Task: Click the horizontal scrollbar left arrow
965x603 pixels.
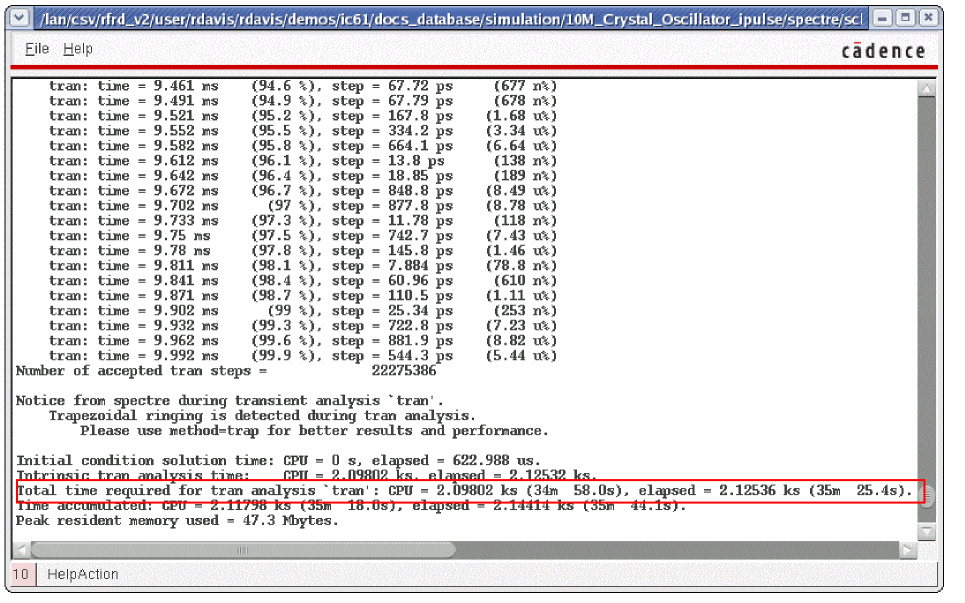Action: (22, 549)
